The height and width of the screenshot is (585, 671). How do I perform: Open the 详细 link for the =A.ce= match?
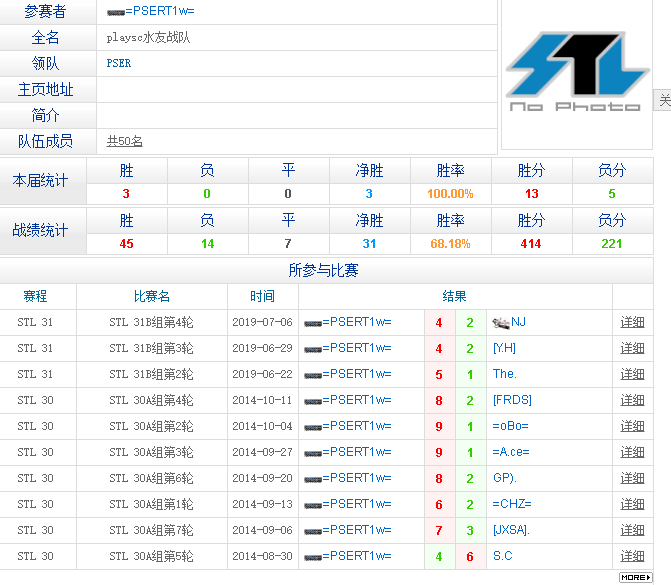[632, 452]
